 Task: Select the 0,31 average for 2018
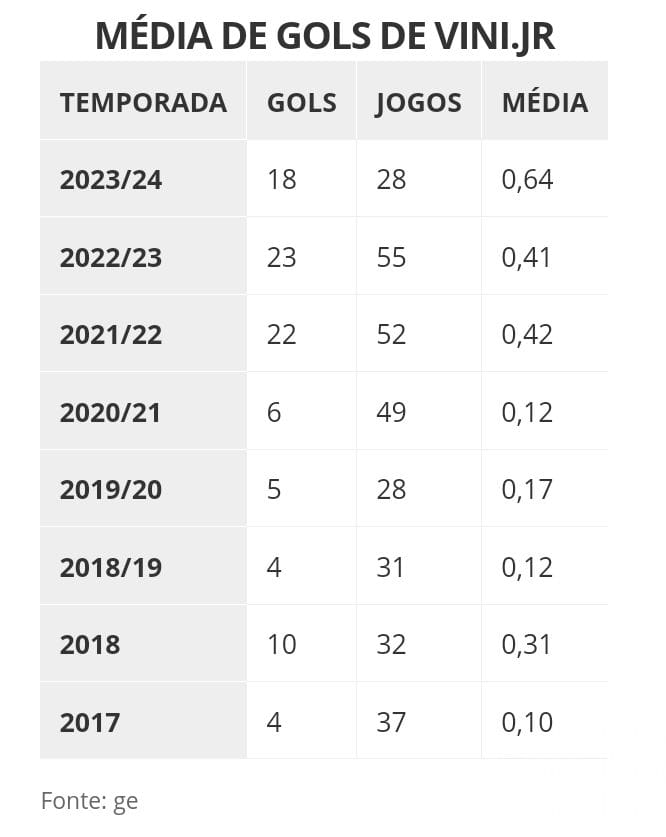[527, 645]
